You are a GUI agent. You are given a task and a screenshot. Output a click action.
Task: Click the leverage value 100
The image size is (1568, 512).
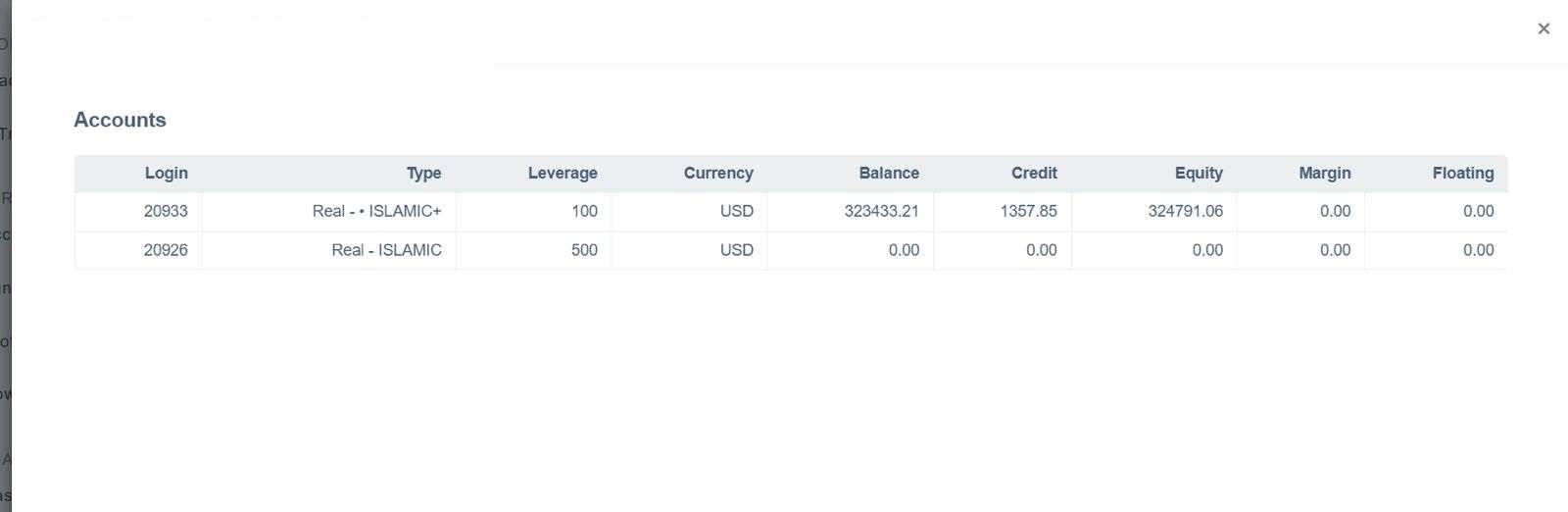pos(584,212)
